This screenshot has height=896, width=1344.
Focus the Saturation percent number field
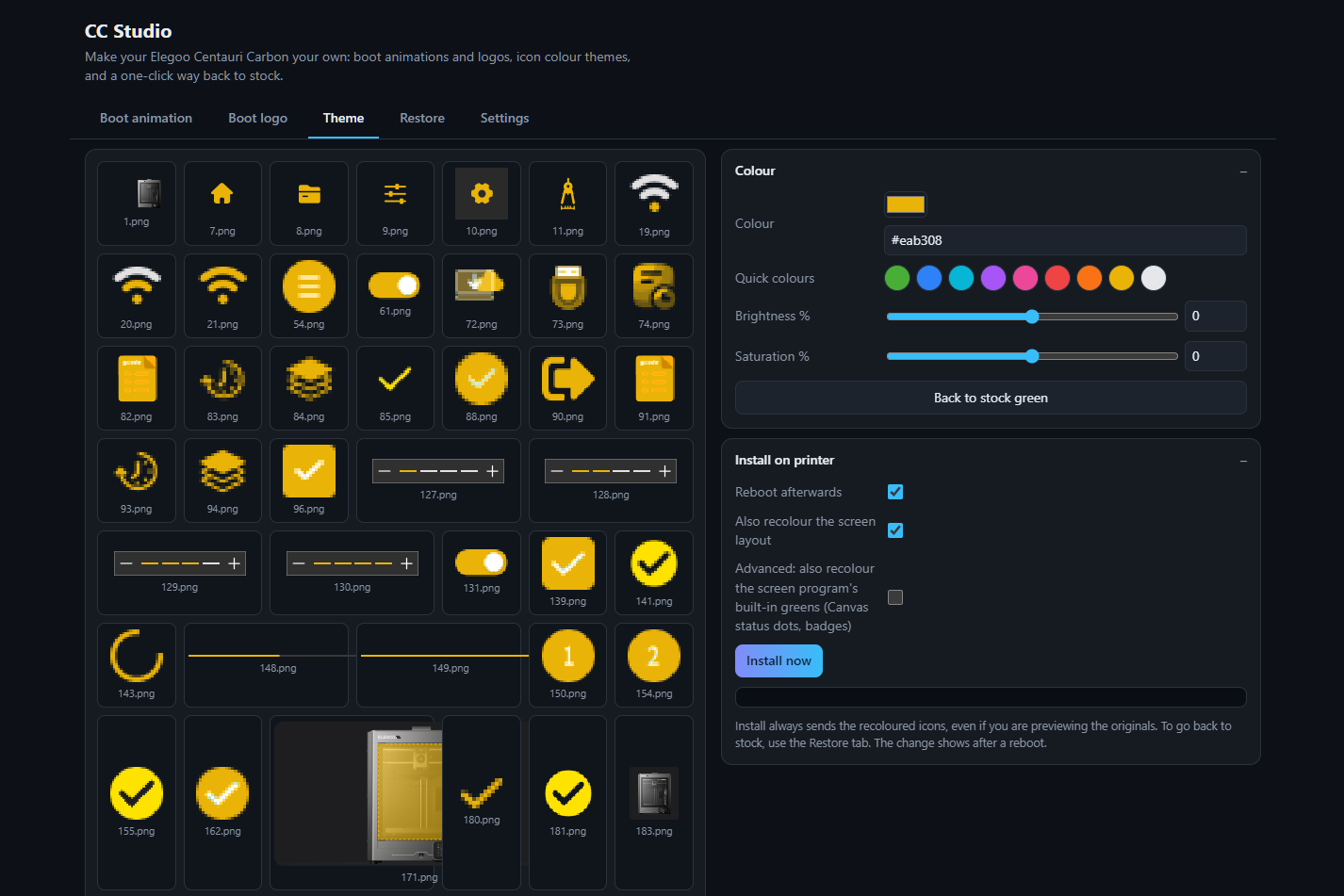(1215, 356)
